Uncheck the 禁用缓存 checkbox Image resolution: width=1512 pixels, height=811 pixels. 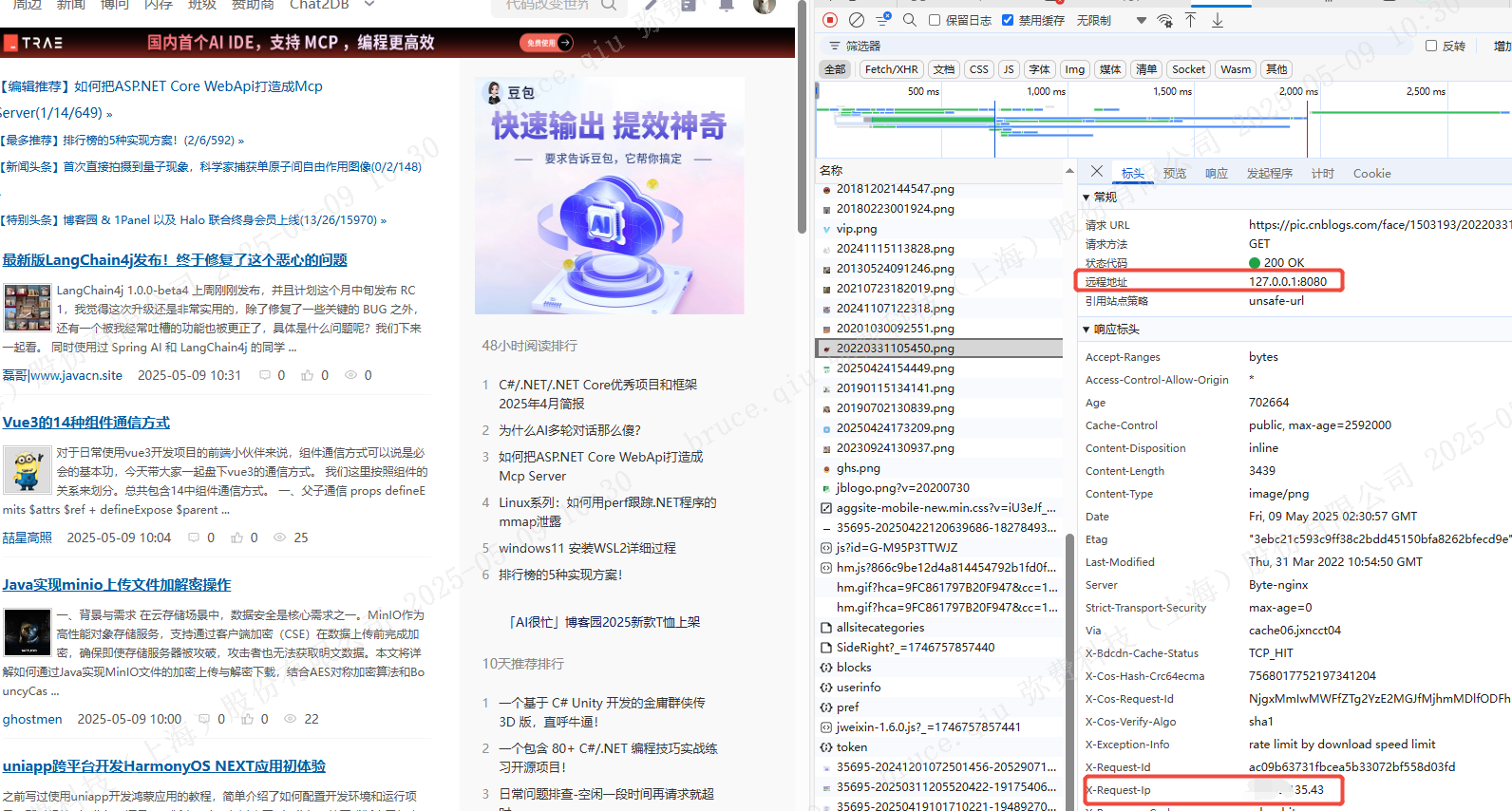(x=1008, y=20)
